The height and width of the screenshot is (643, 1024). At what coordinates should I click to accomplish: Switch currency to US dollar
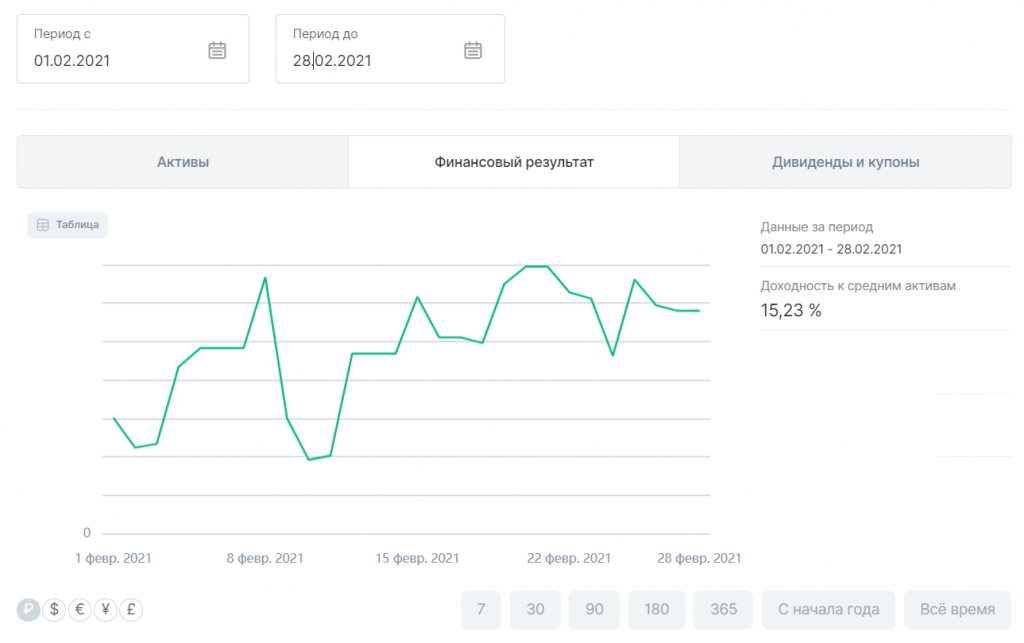point(55,609)
